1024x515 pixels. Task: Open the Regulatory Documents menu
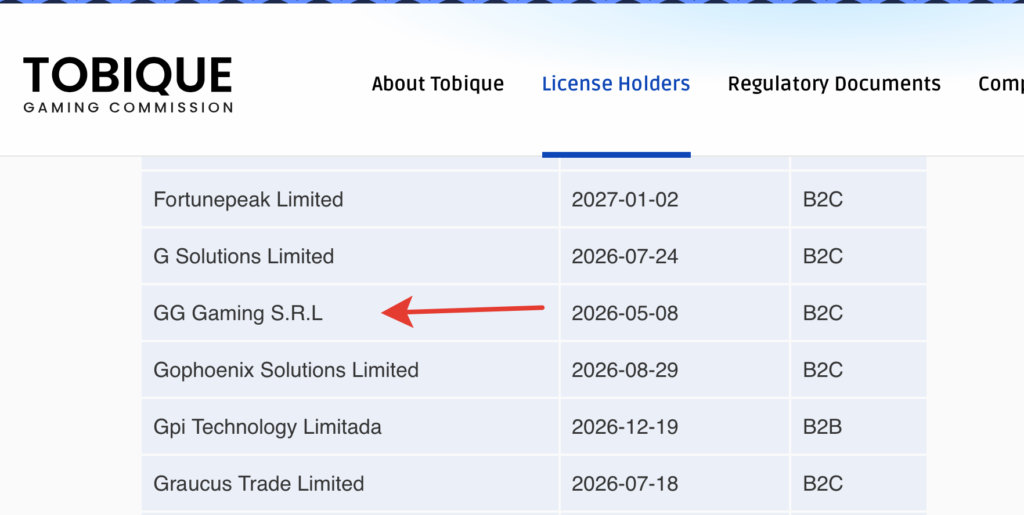point(833,84)
